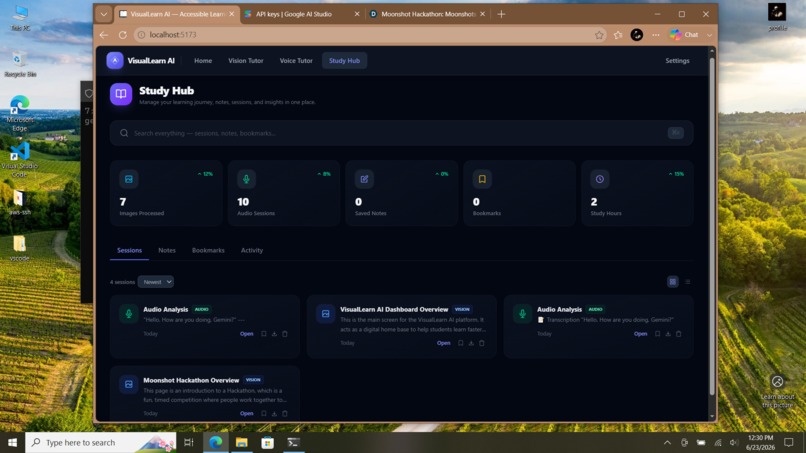Switch to the Activity tab
The image size is (806, 453).
click(x=252, y=250)
